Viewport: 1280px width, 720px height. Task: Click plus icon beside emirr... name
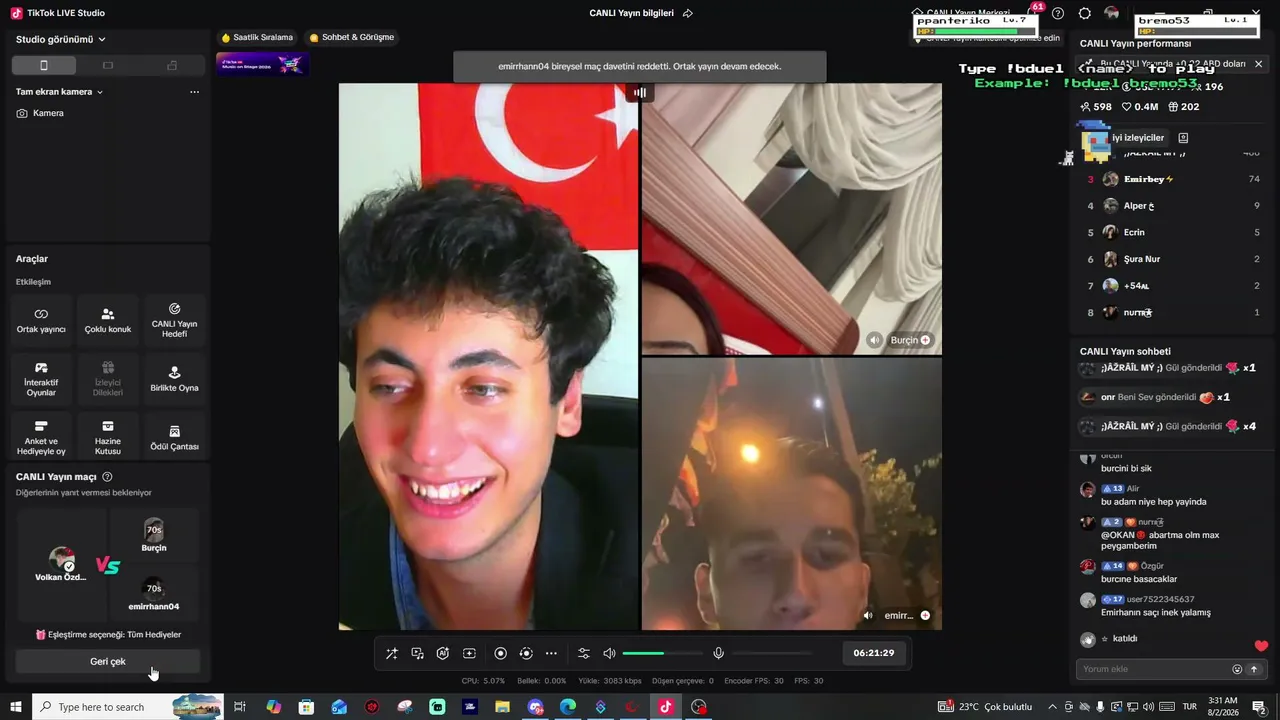[925, 615]
